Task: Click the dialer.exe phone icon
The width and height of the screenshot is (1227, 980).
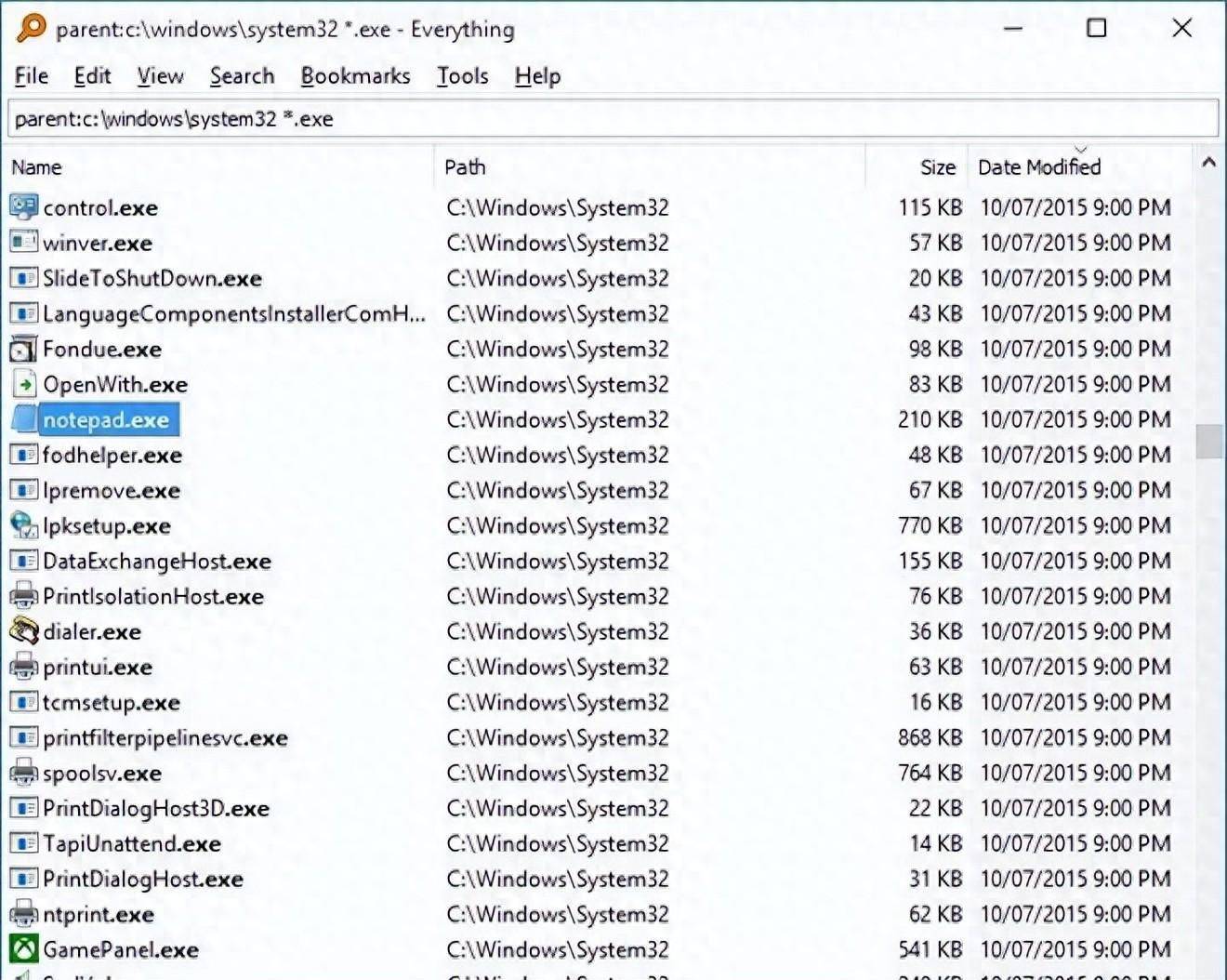Action: [23, 630]
